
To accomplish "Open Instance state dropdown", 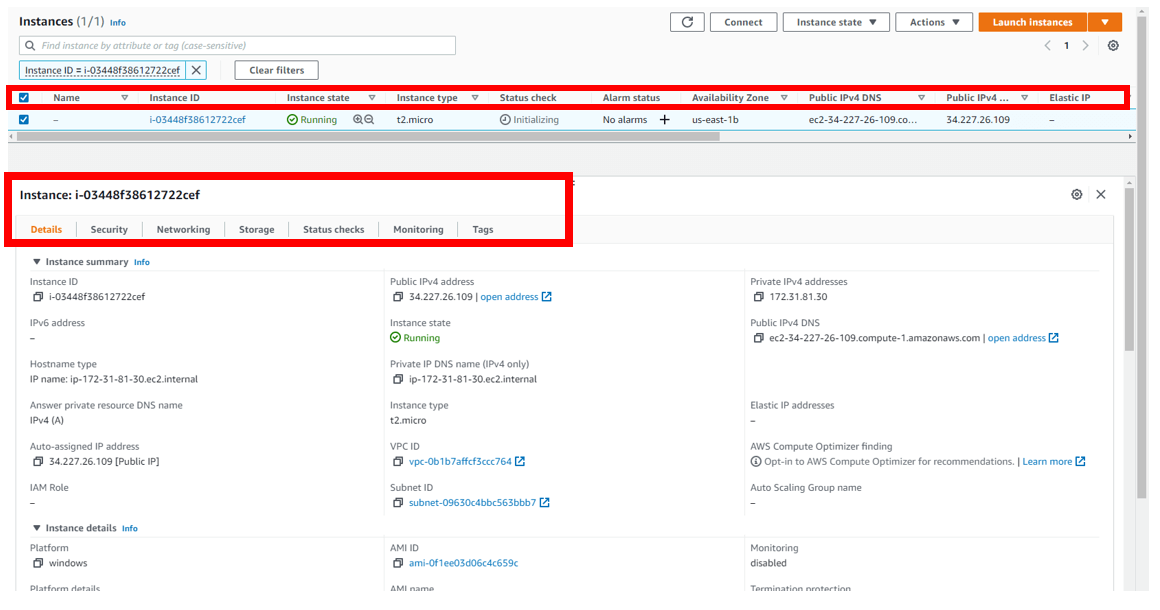I will coord(836,22).
